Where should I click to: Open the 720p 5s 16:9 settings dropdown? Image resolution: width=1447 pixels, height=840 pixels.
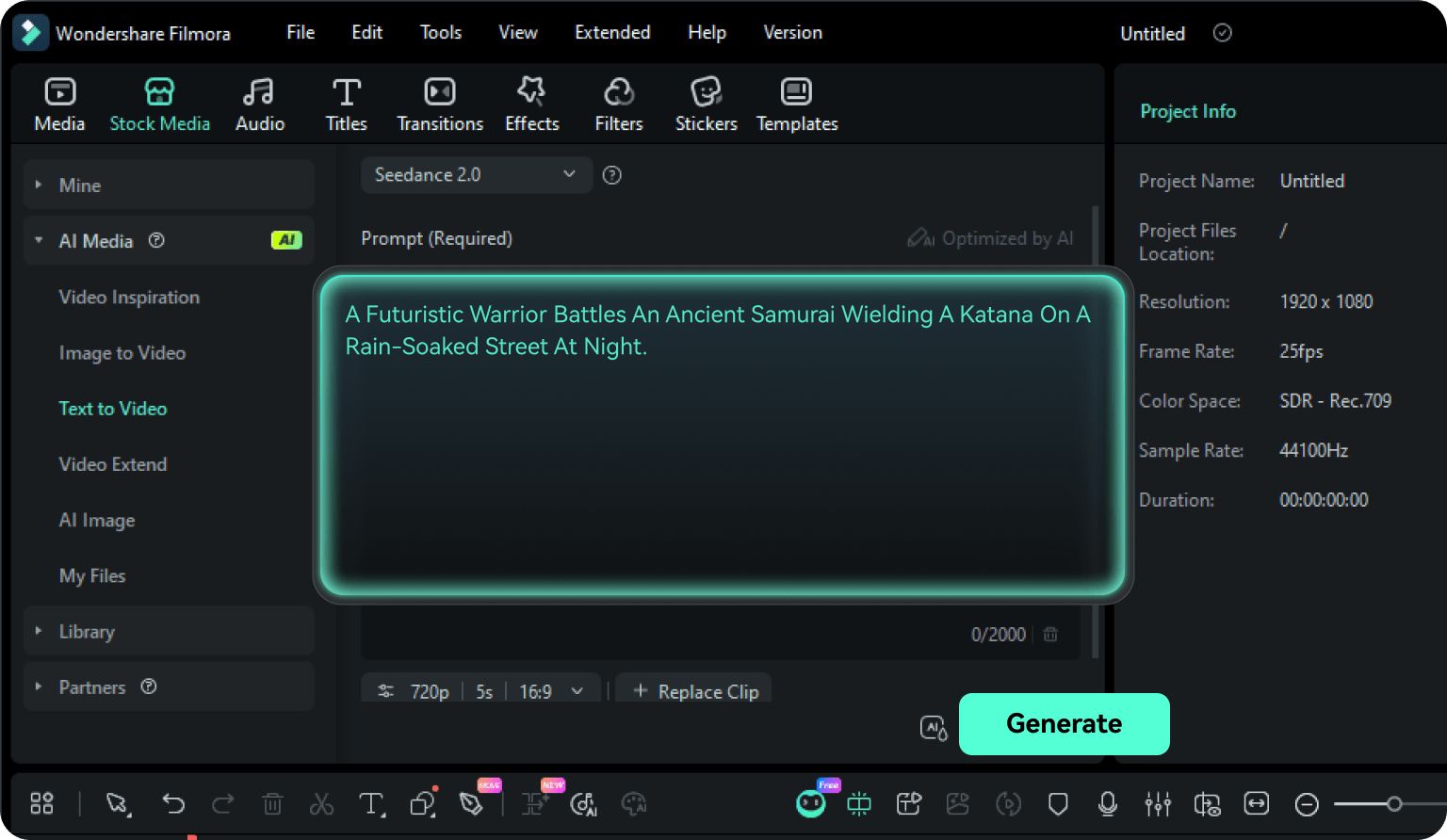(x=480, y=691)
